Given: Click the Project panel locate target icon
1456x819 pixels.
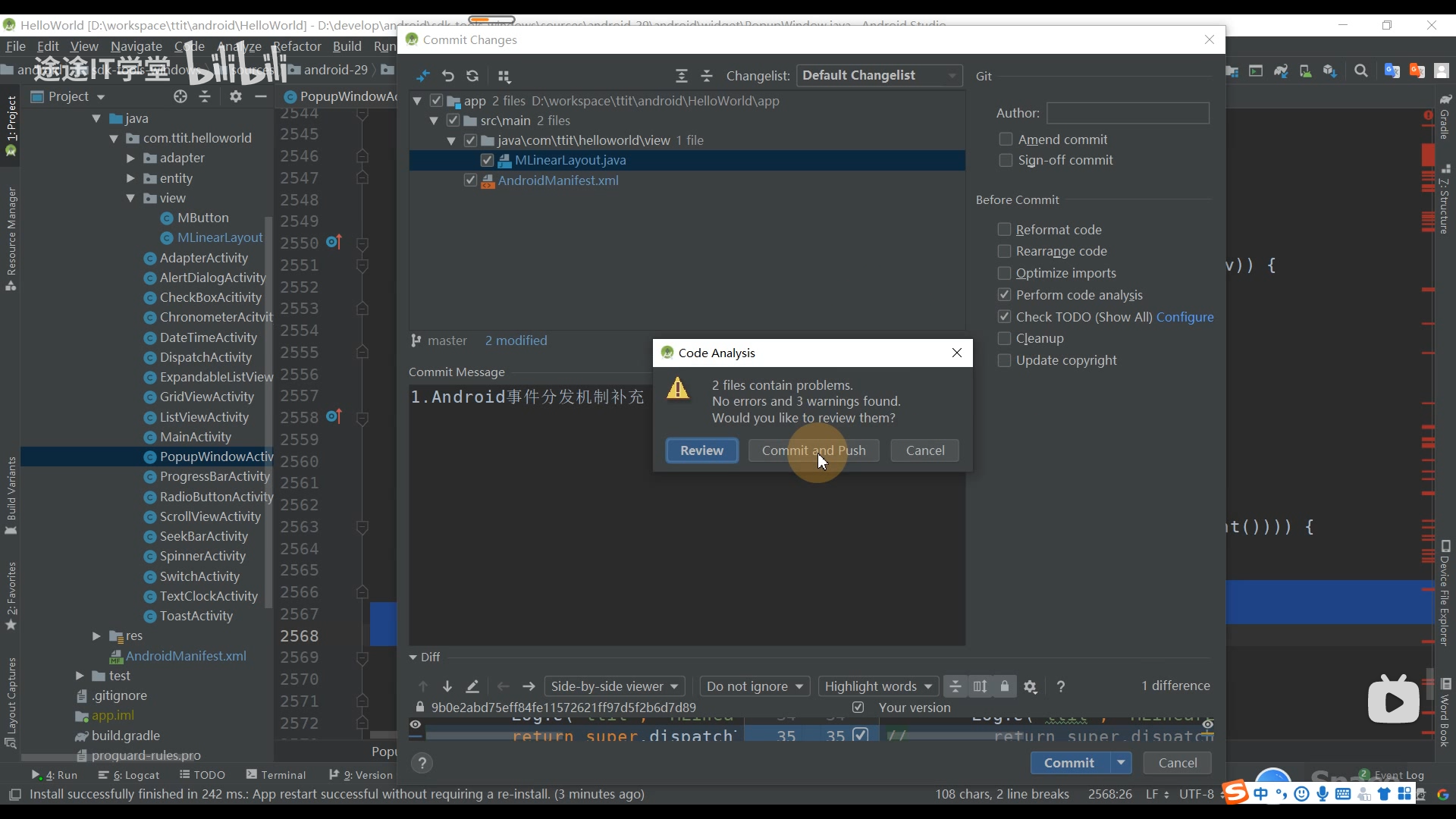Looking at the screenshot, I should tap(180, 96).
